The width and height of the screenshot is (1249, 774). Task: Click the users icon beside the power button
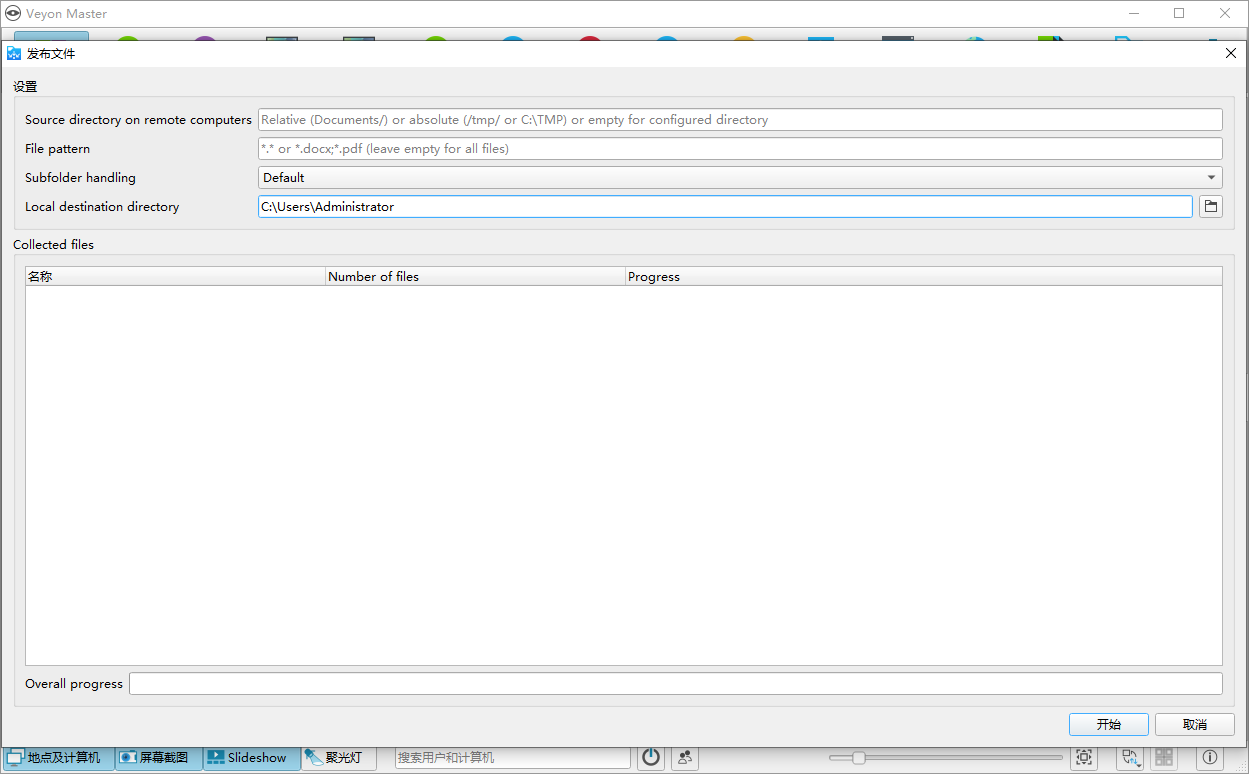click(685, 757)
